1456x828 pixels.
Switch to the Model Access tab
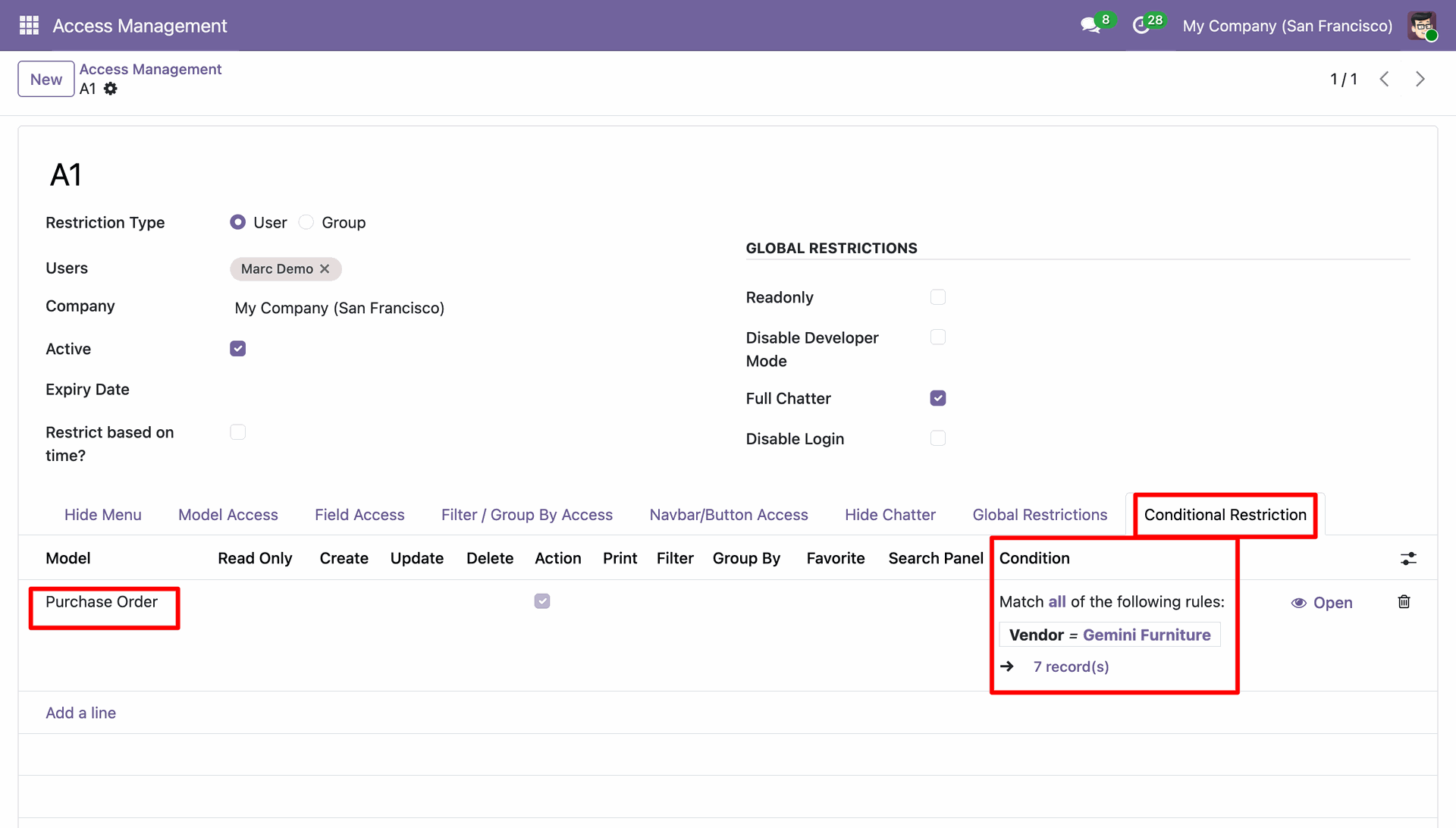click(228, 515)
